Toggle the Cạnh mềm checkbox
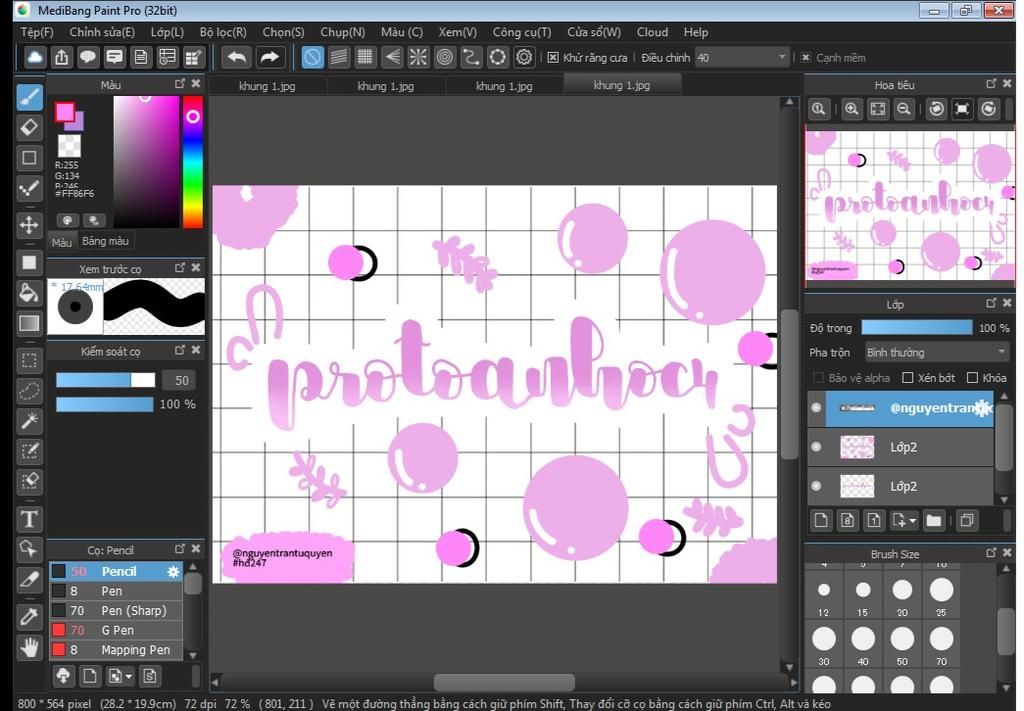 pyautogui.click(x=806, y=57)
